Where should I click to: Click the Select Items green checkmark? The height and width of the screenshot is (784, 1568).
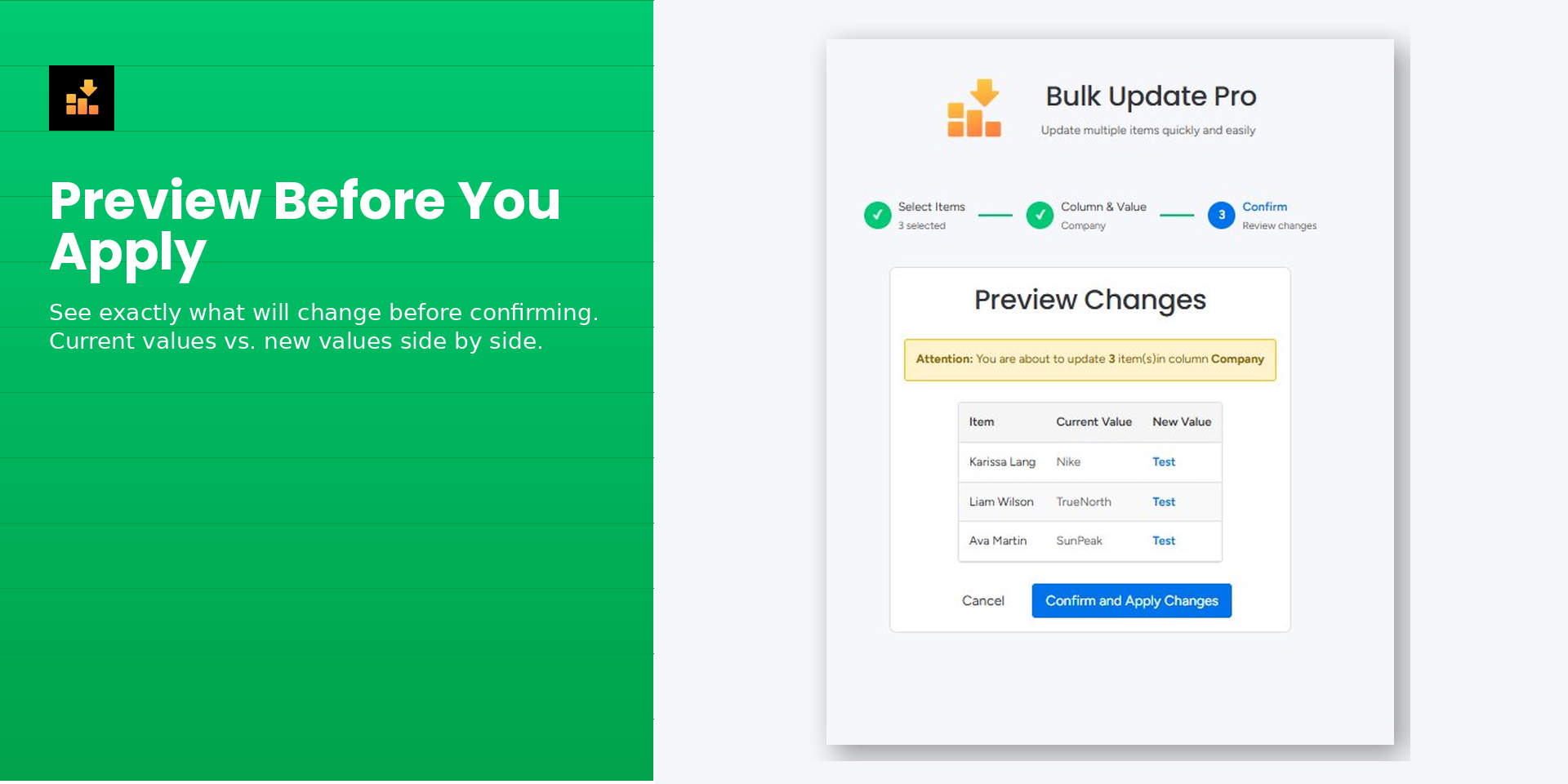coord(877,216)
